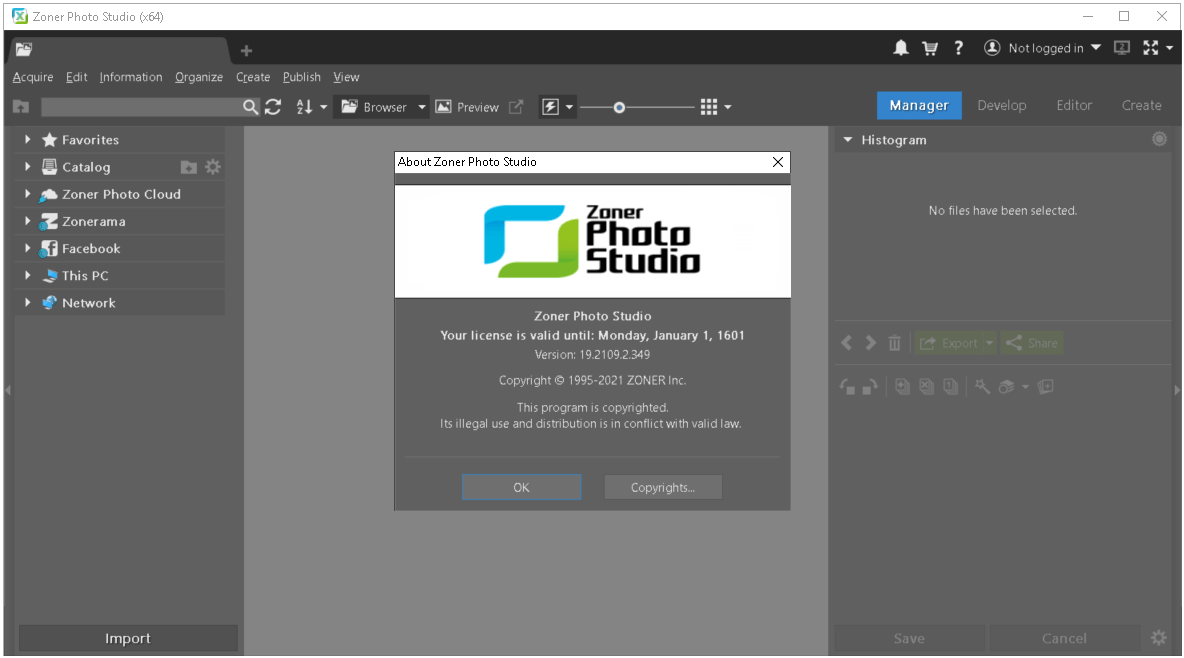Click the rotate right icon
Viewport: 1184px width, 658px height.
tap(871, 387)
